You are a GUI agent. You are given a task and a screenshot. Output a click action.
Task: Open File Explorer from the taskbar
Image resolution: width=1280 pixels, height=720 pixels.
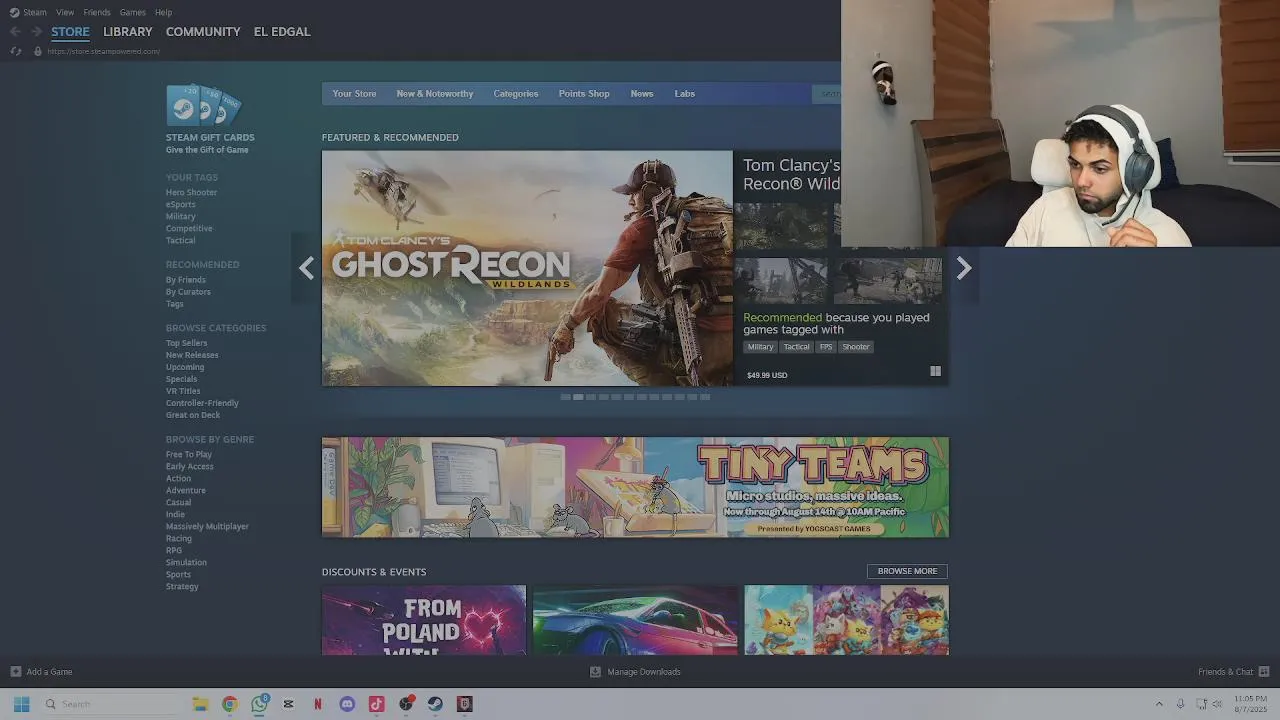(200, 704)
